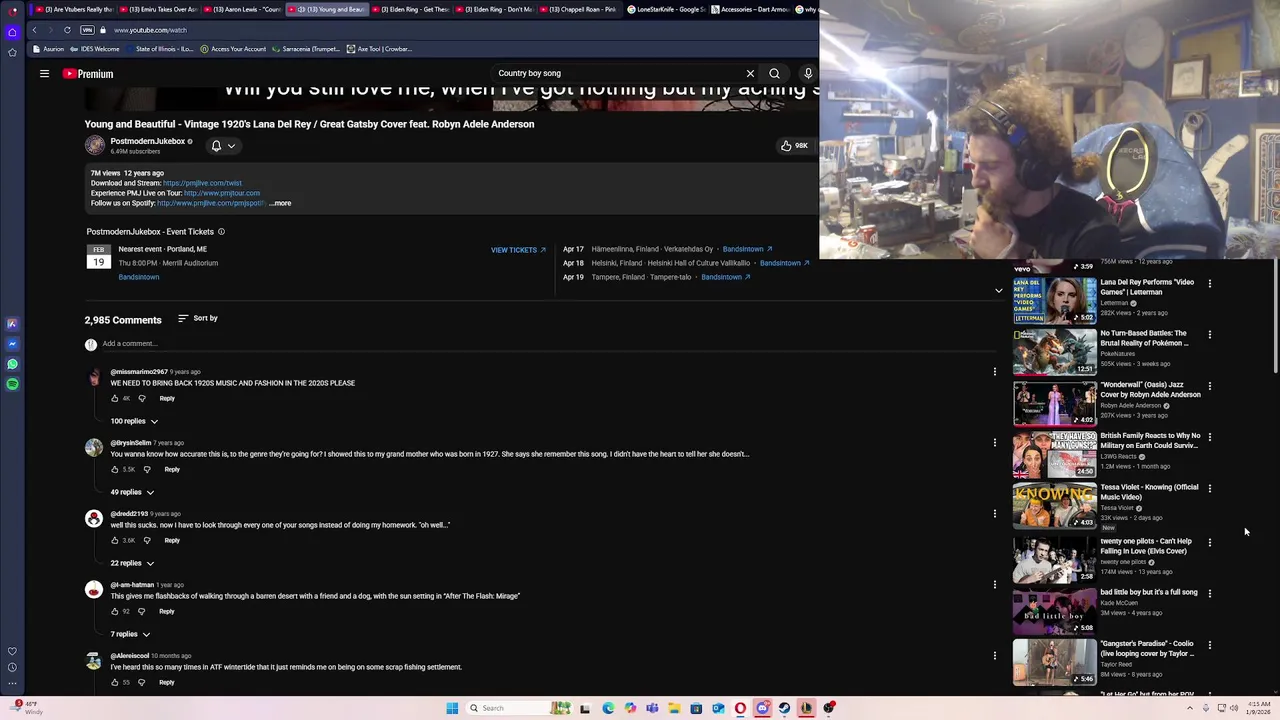Viewport: 1280px width, 720px height.
Task: Switch to 'Are Vtubers Really that...' browser tab
Action: pyautogui.click(x=74, y=9)
